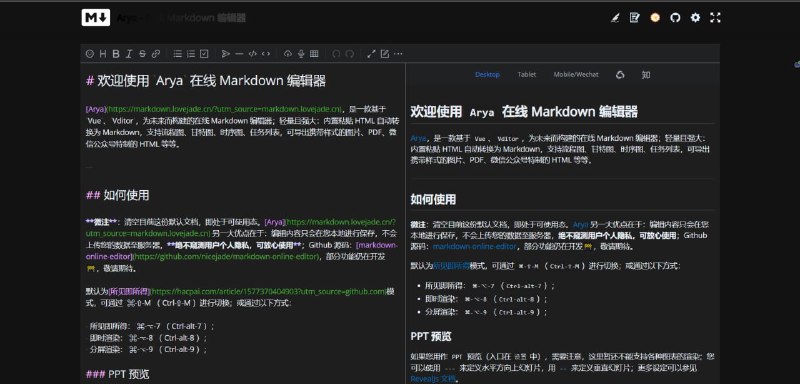Click the orange round icon in the header
This screenshot has width=800, height=384.
coord(655,18)
